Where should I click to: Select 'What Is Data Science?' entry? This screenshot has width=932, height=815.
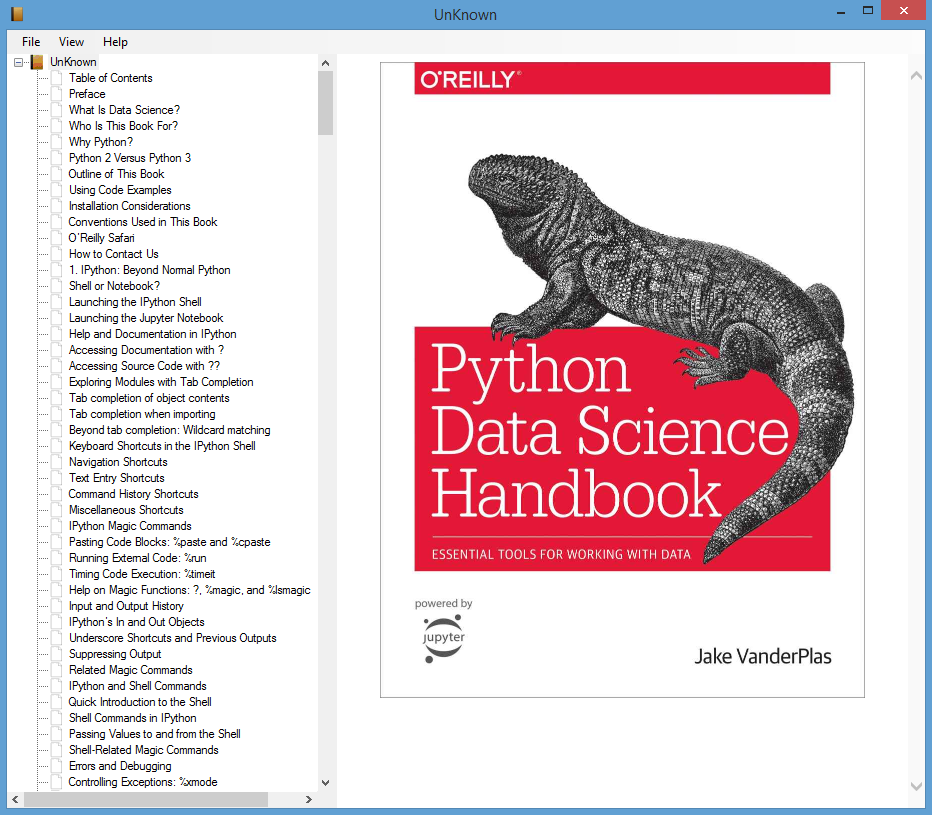click(124, 110)
